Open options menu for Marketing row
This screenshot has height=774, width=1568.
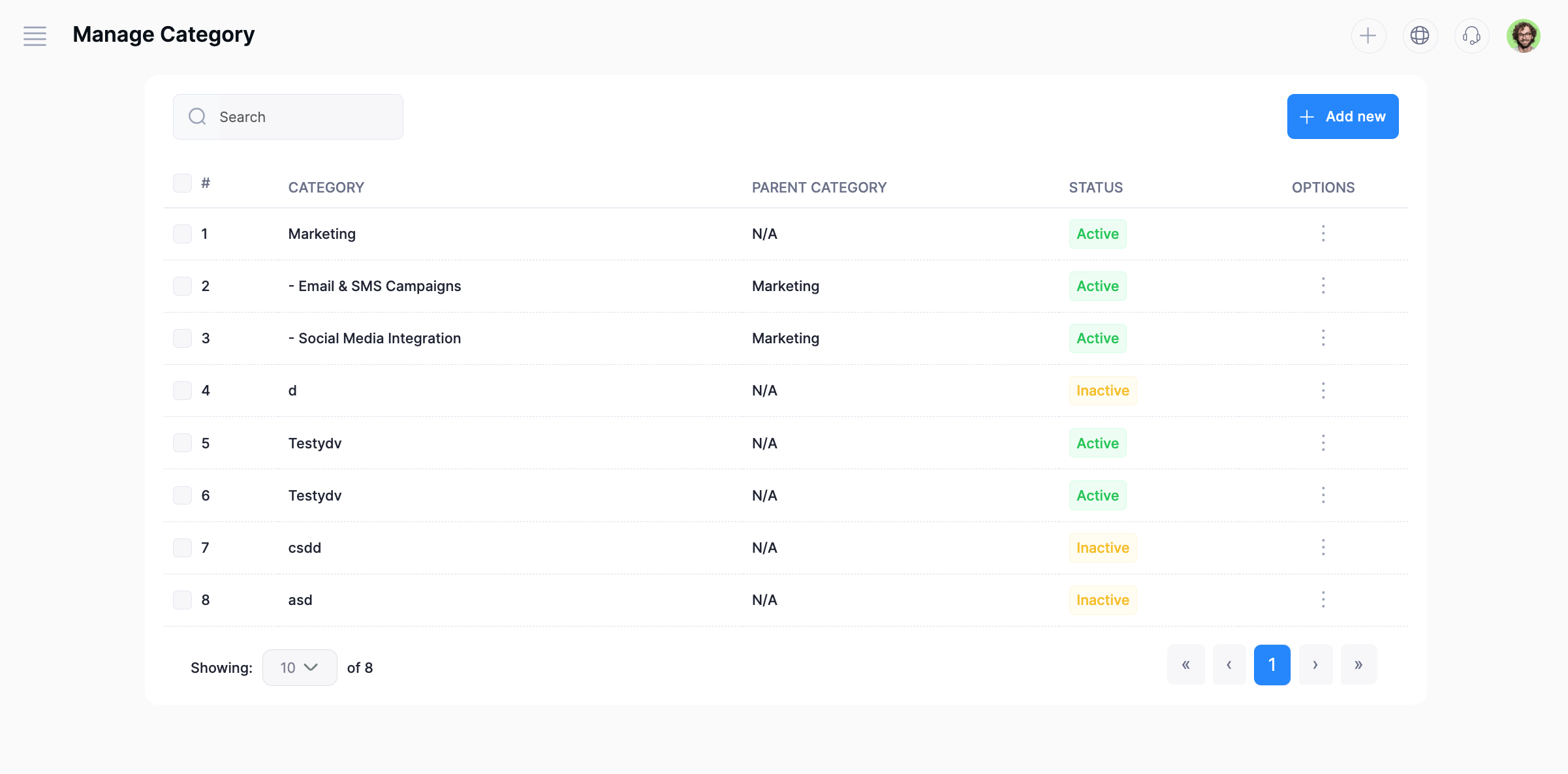click(x=1323, y=234)
